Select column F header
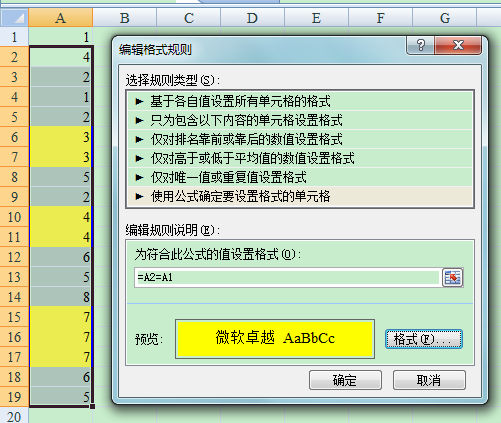Image resolution: width=501 pixels, height=423 pixels. point(380,17)
